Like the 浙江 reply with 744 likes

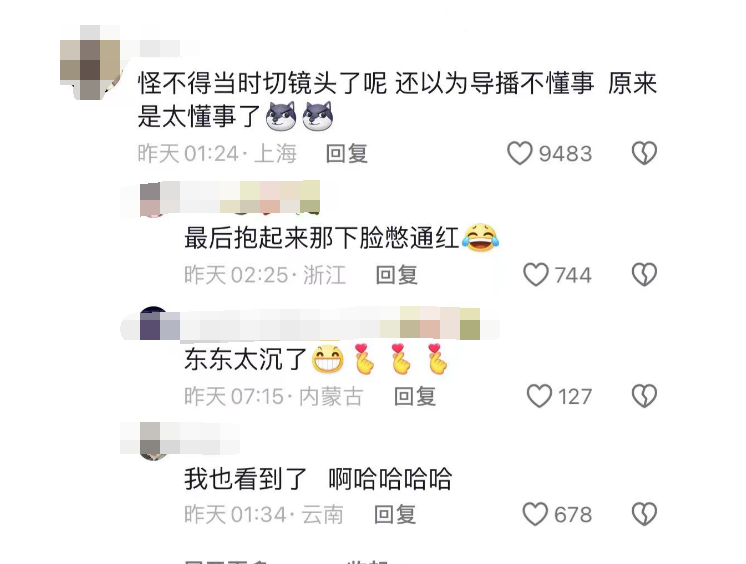click(x=536, y=275)
